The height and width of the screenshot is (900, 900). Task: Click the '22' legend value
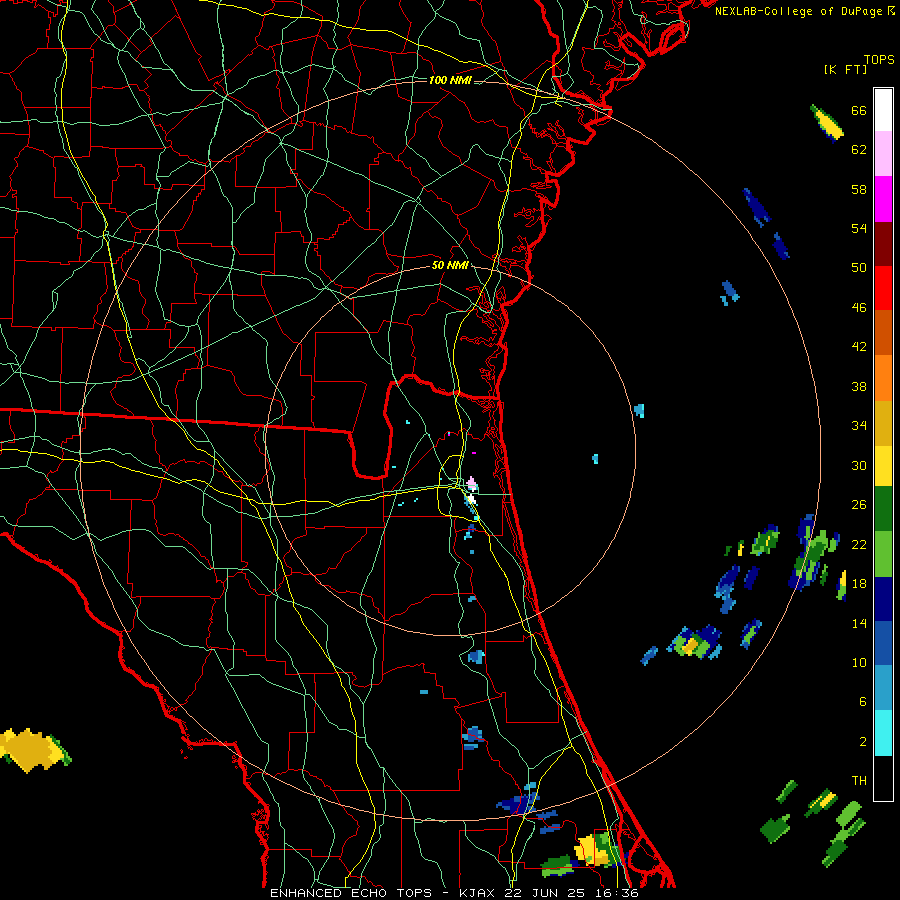[859, 544]
